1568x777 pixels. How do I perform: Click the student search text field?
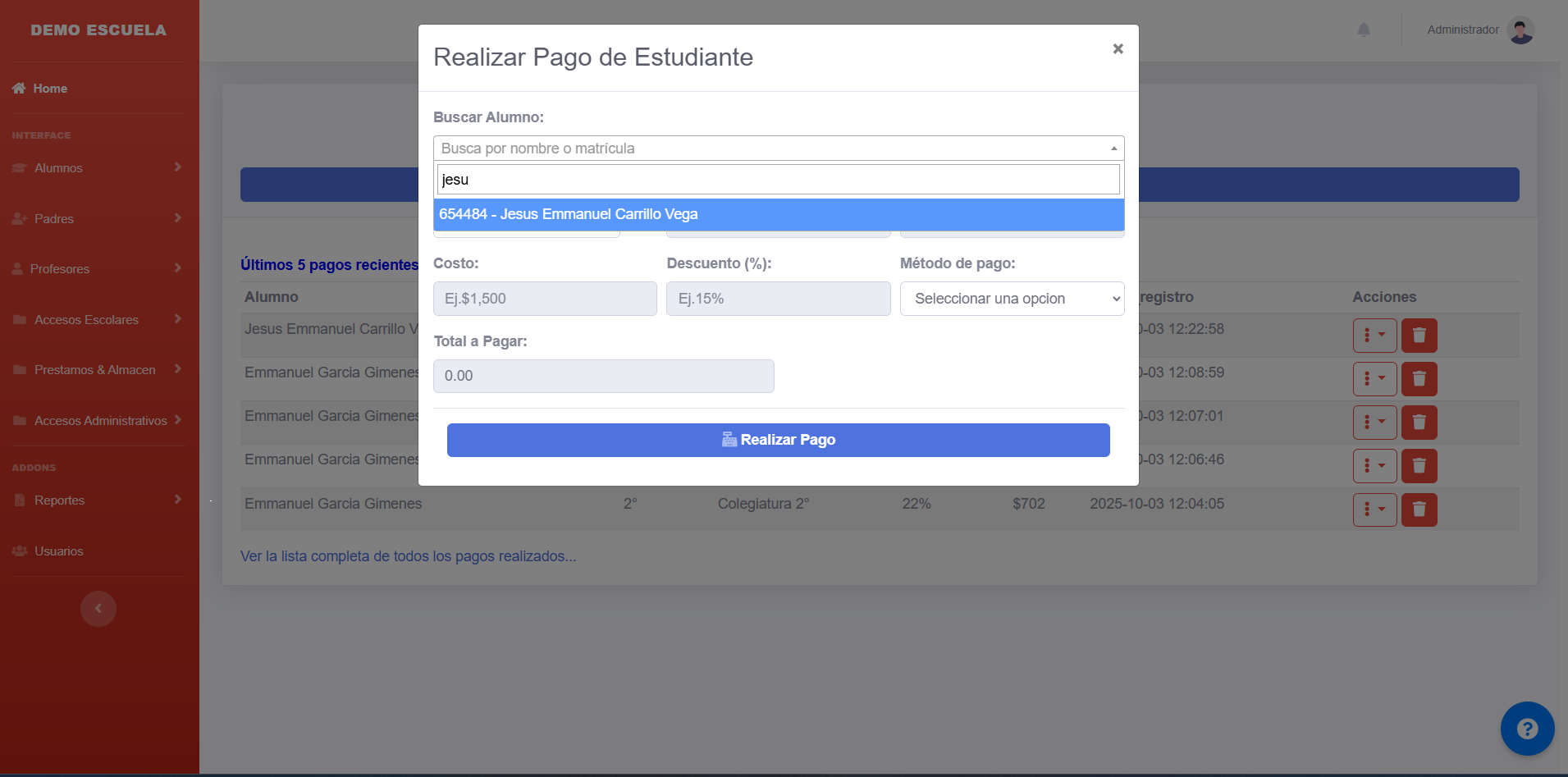coord(778,180)
